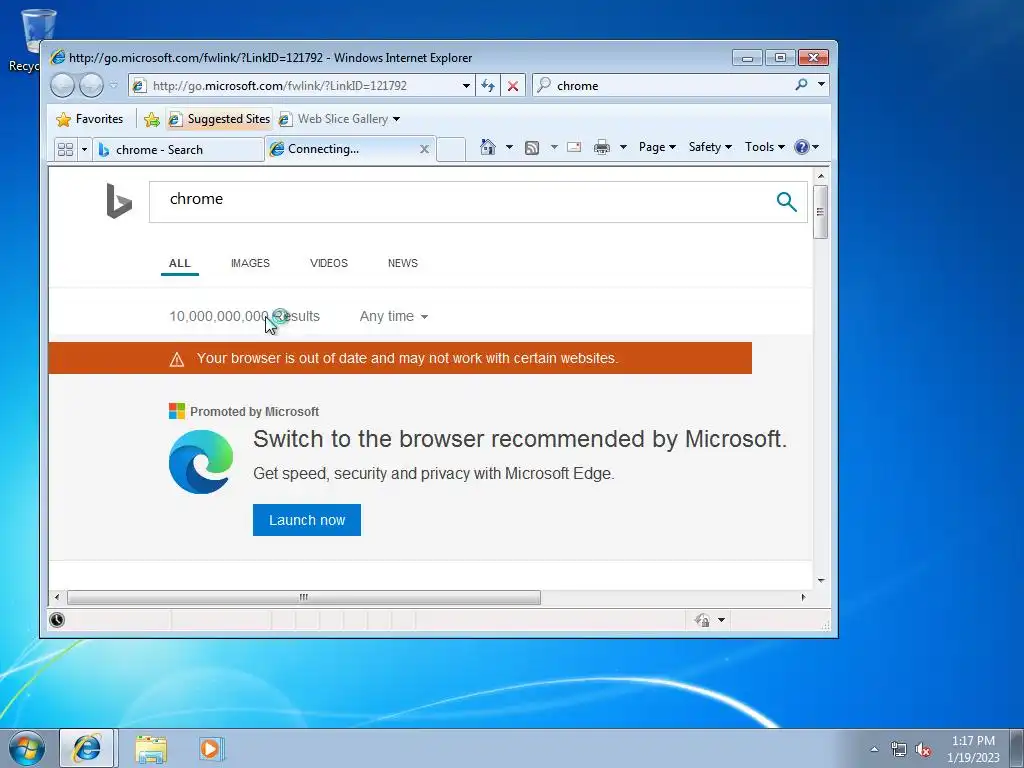The image size is (1024, 768).
Task: Select the ALL results tab
Action: tap(180, 263)
